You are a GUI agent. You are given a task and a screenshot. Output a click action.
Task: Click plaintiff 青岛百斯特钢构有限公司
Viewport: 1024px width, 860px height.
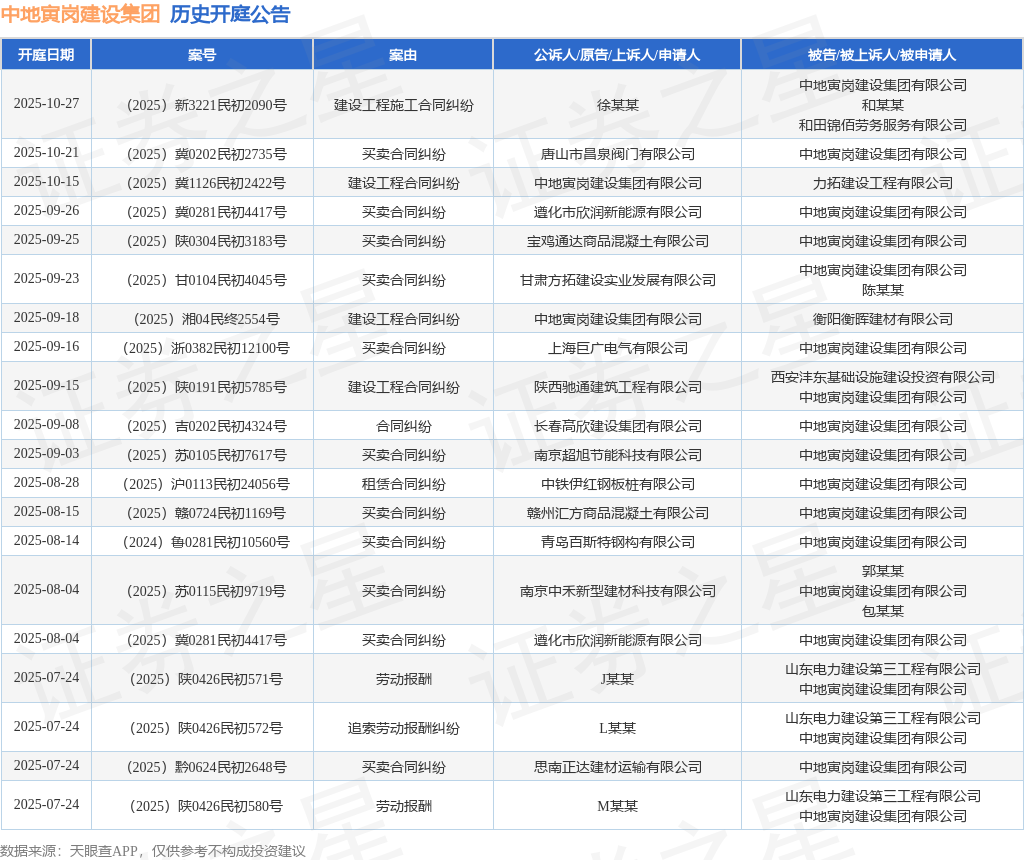(618, 542)
